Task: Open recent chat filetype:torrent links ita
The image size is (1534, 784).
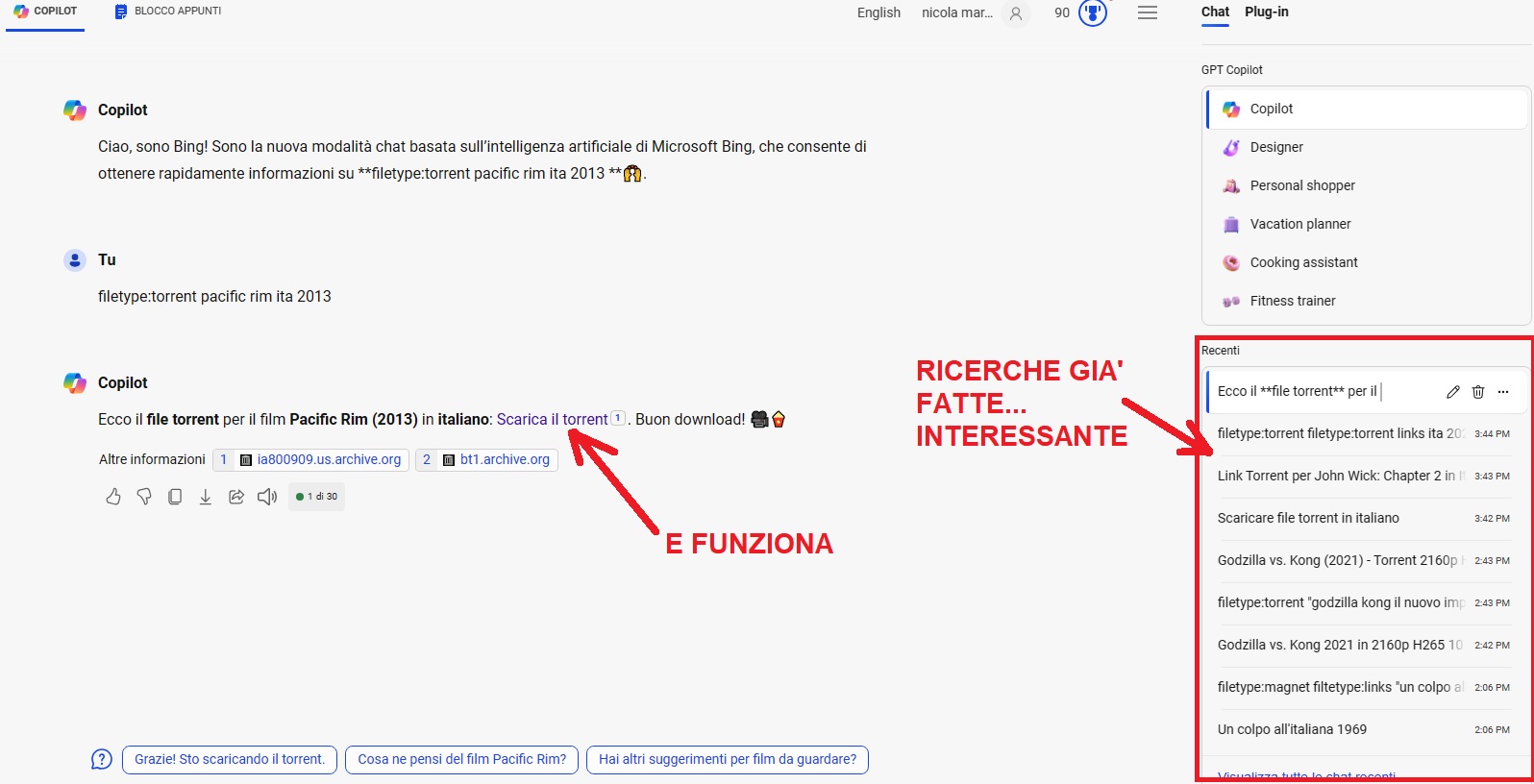Action: coord(1365,433)
